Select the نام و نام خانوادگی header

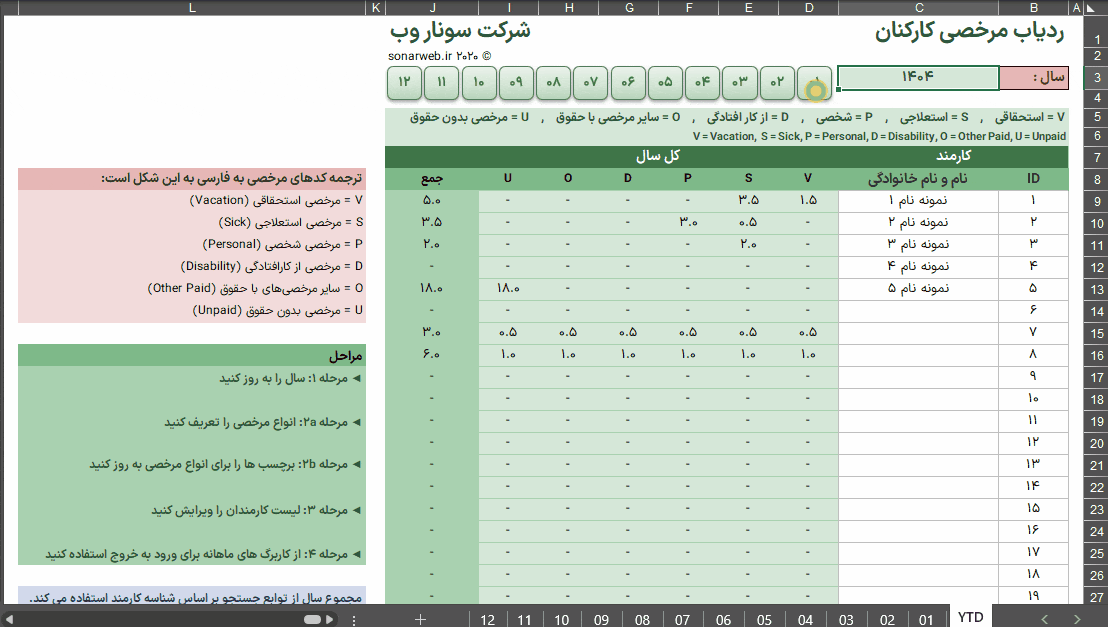(918, 179)
